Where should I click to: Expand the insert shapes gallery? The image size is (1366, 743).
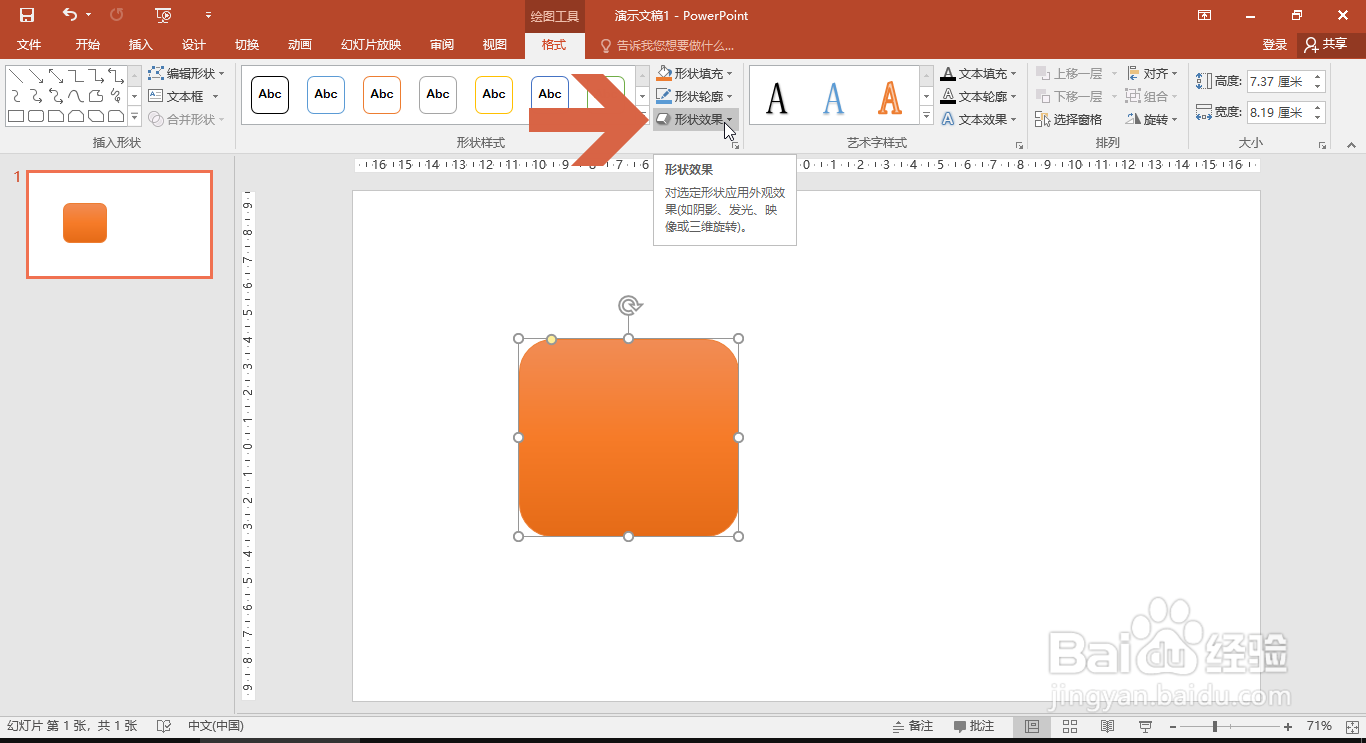(134, 117)
